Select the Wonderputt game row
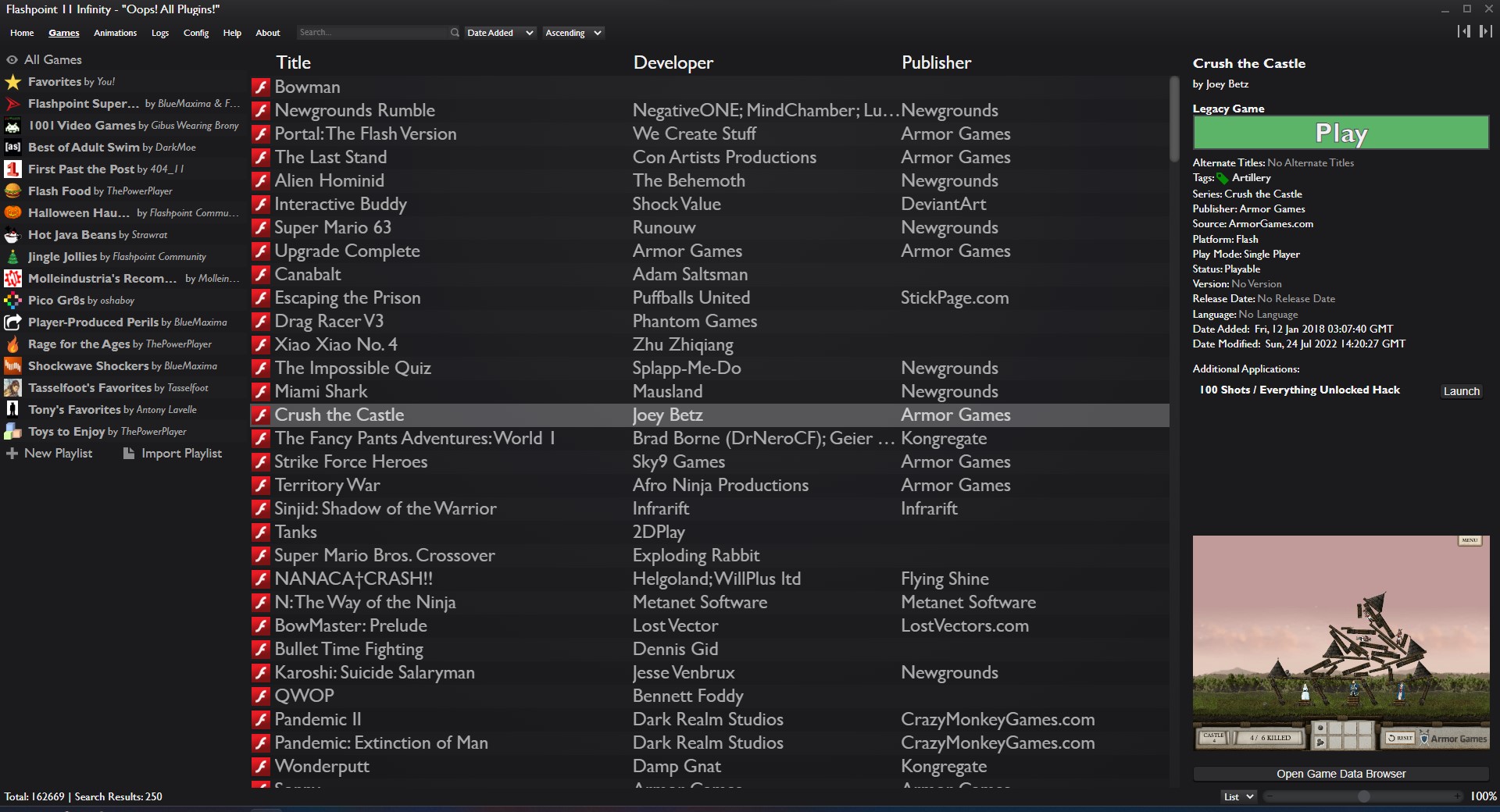Image resolution: width=1500 pixels, height=812 pixels. pyautogui.click(x=709, y=767)
